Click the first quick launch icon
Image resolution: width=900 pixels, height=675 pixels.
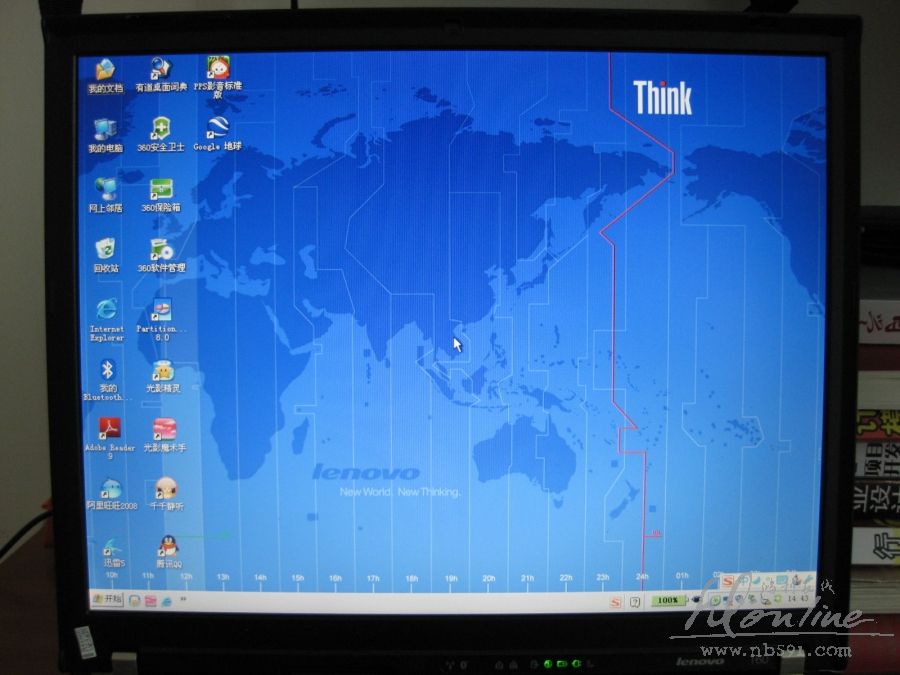point(134,600)
